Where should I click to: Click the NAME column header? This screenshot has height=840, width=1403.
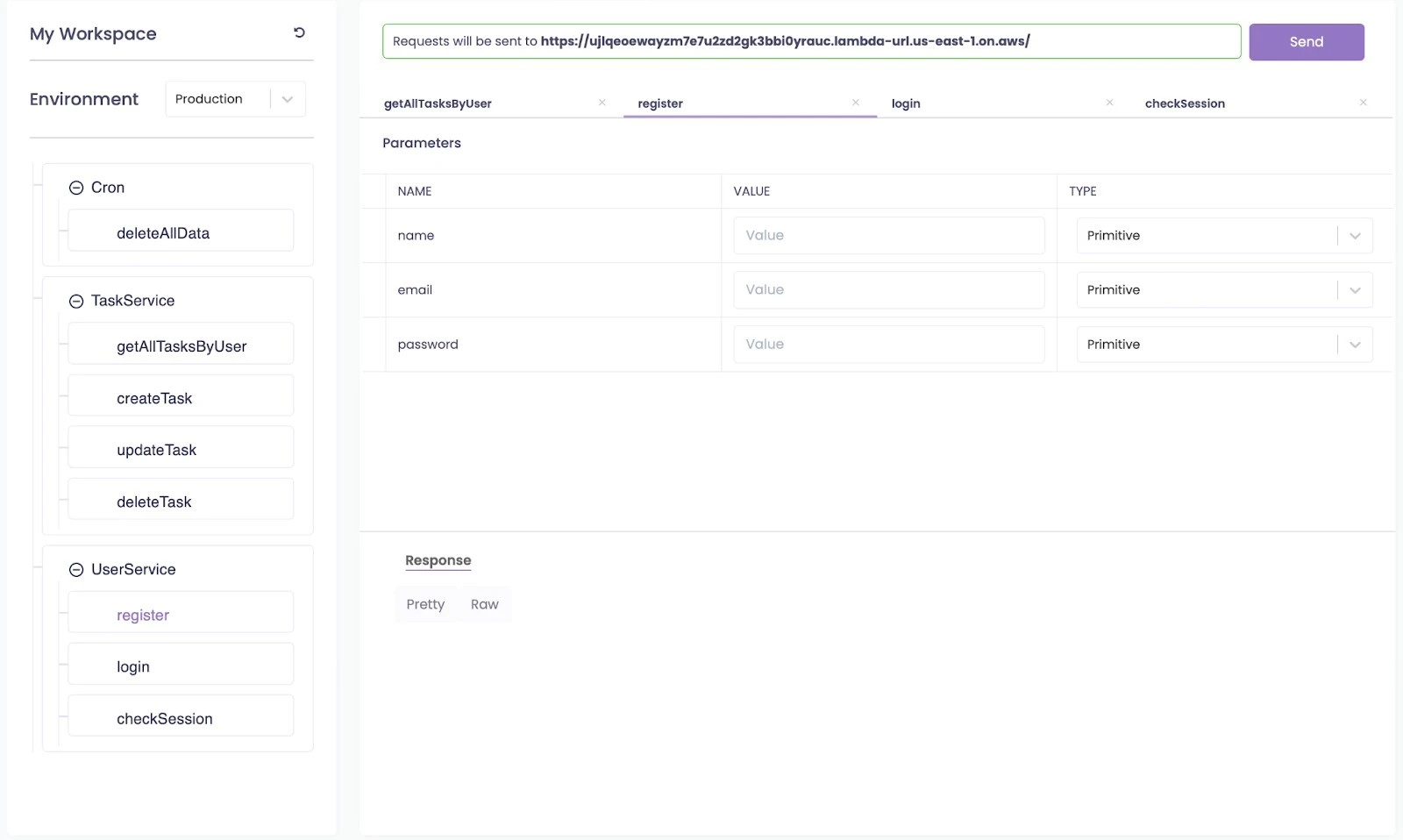(x=415, y=191)
